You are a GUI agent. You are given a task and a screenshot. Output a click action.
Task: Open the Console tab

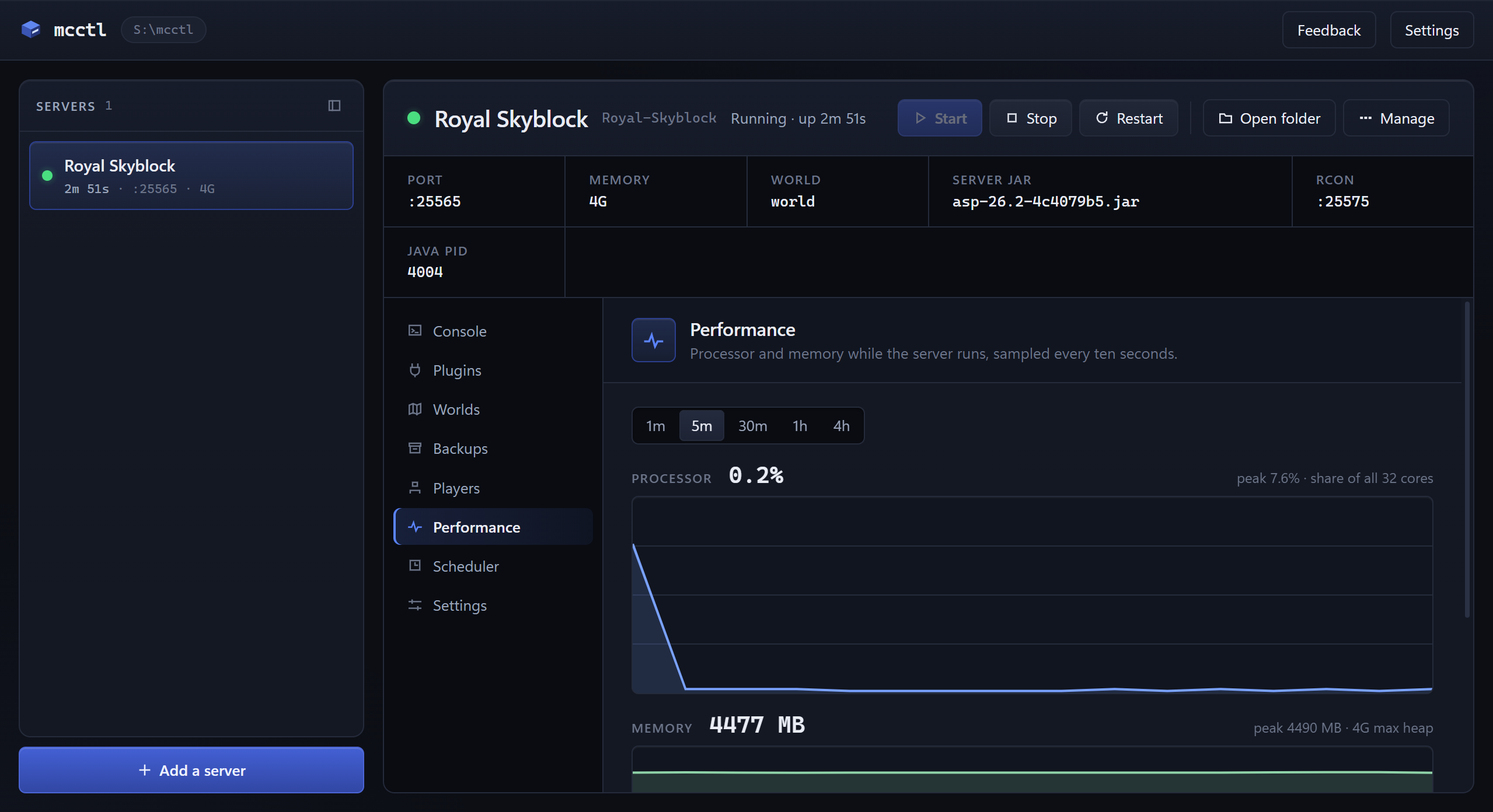pyautogui.click(x=493, y=331)
